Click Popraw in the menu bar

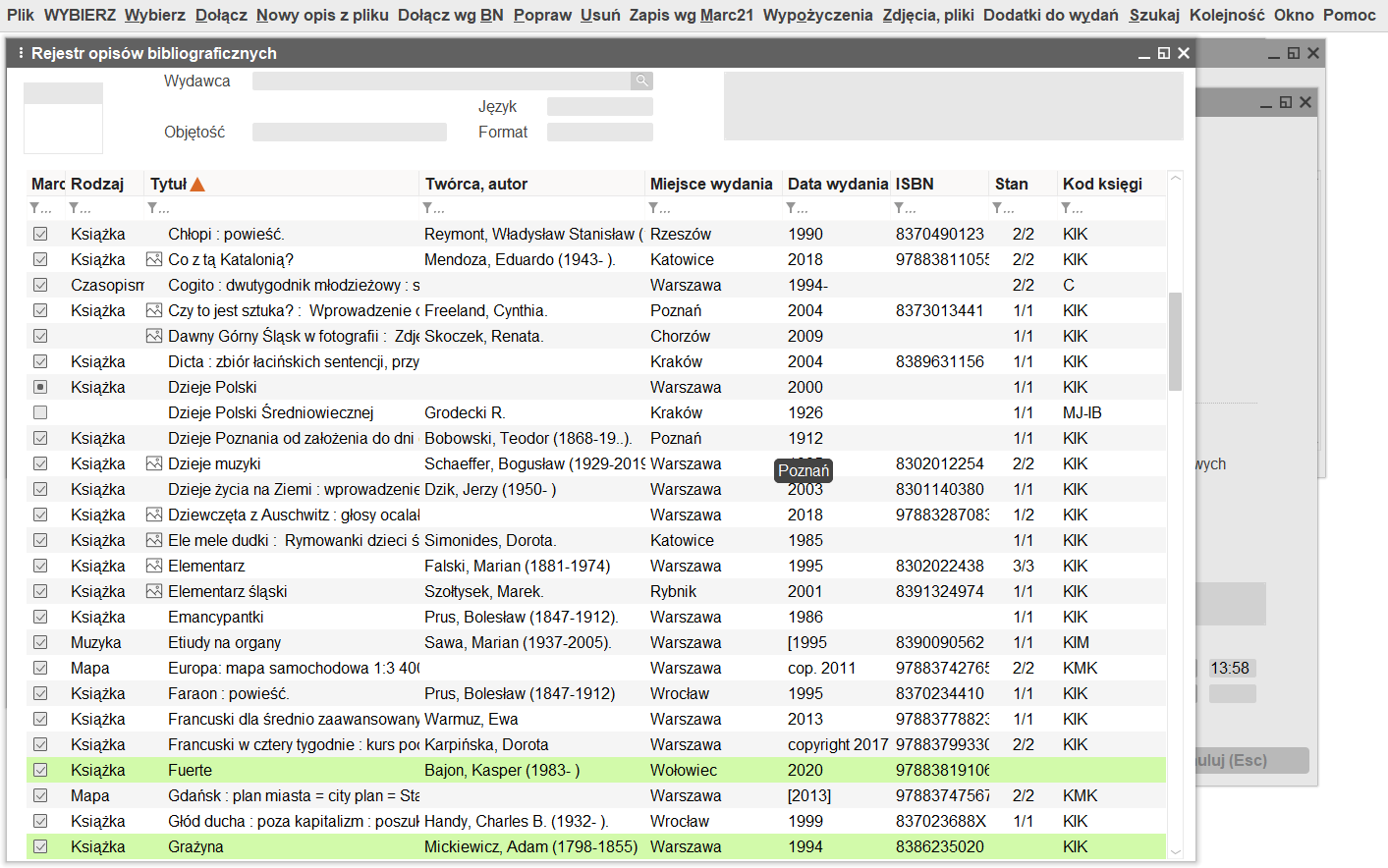542,15
